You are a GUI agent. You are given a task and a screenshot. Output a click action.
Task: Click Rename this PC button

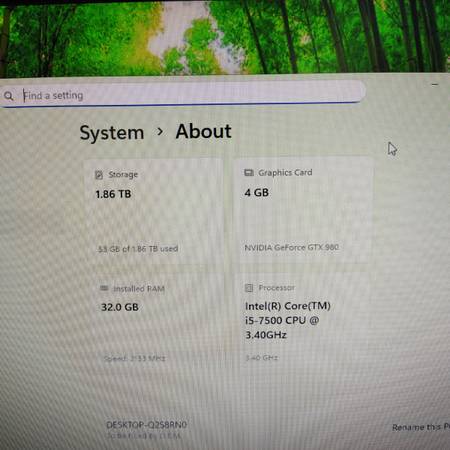click(x=421, y=427)
